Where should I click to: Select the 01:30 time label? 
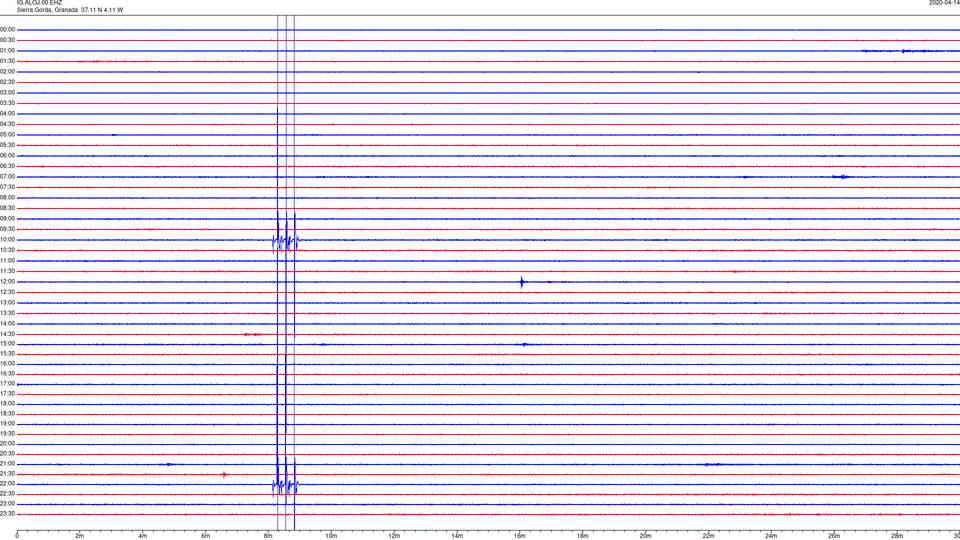pyautogui.click(x=7, y=61)
